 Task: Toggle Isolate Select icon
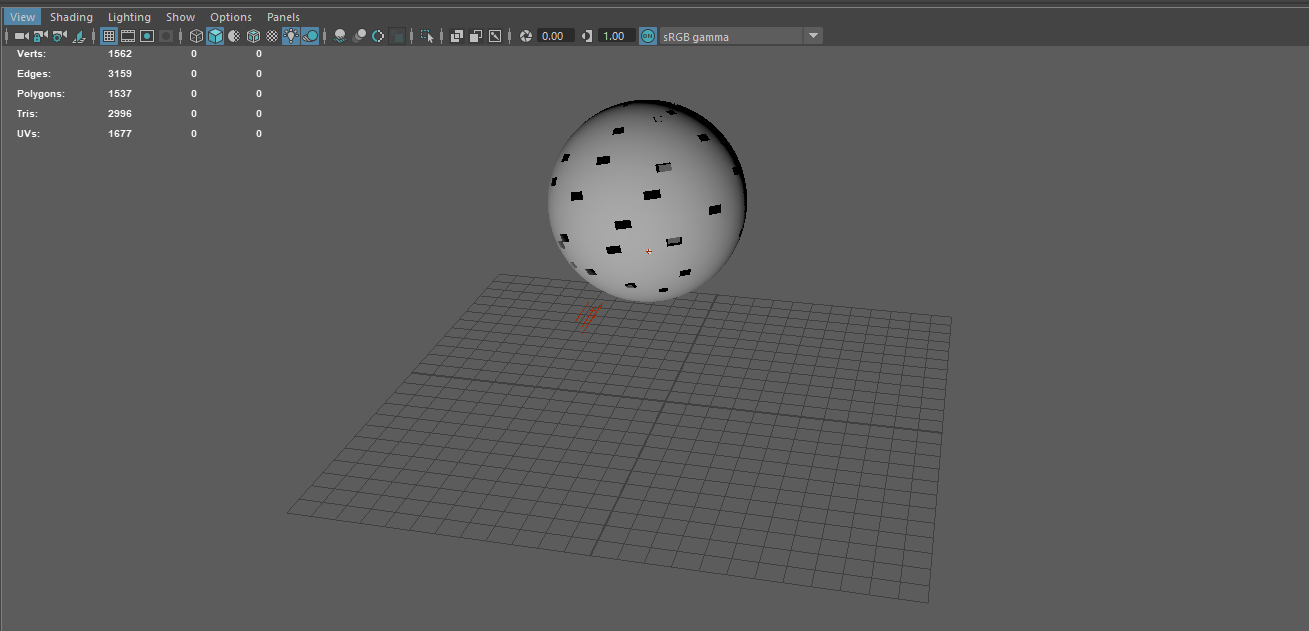click(x=427, y=36)
